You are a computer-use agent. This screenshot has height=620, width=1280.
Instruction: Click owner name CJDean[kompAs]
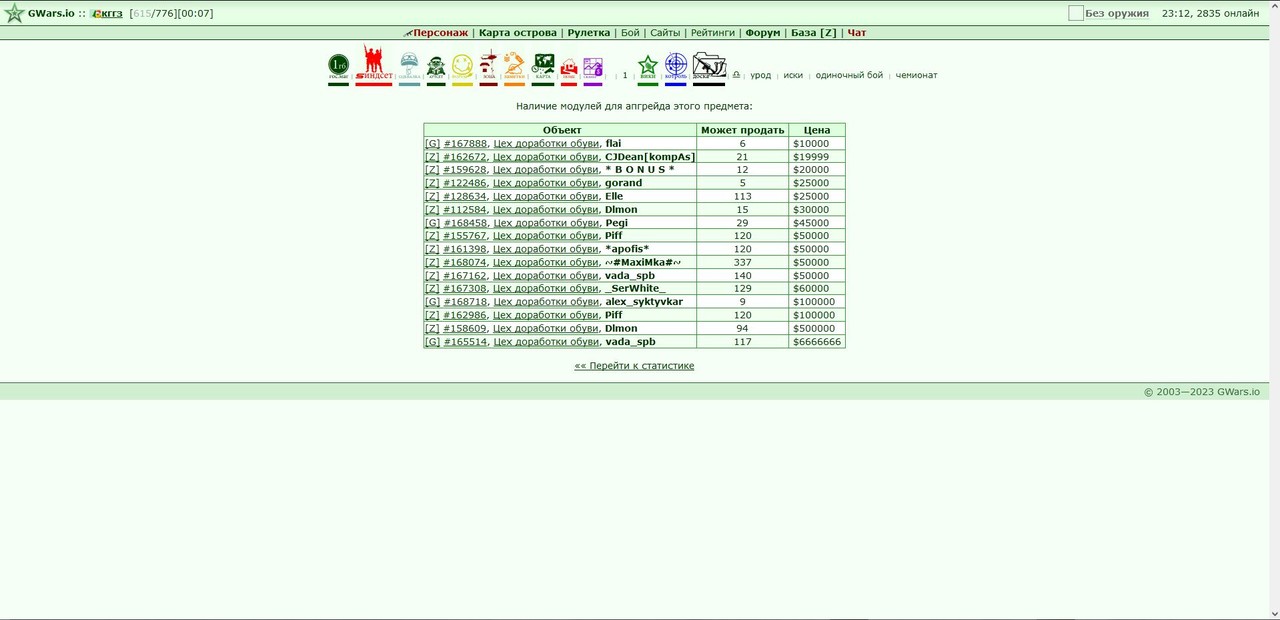click(x=650, y=157)
